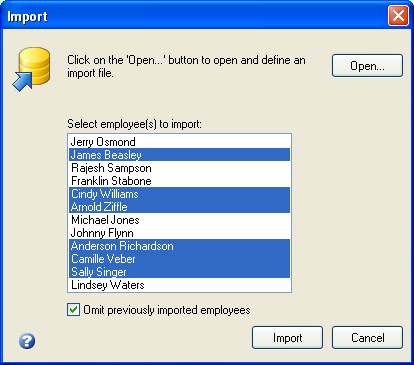This screenshot has height=365, width=414.
Task: Click the database import icon
Action: click(31, 69)
